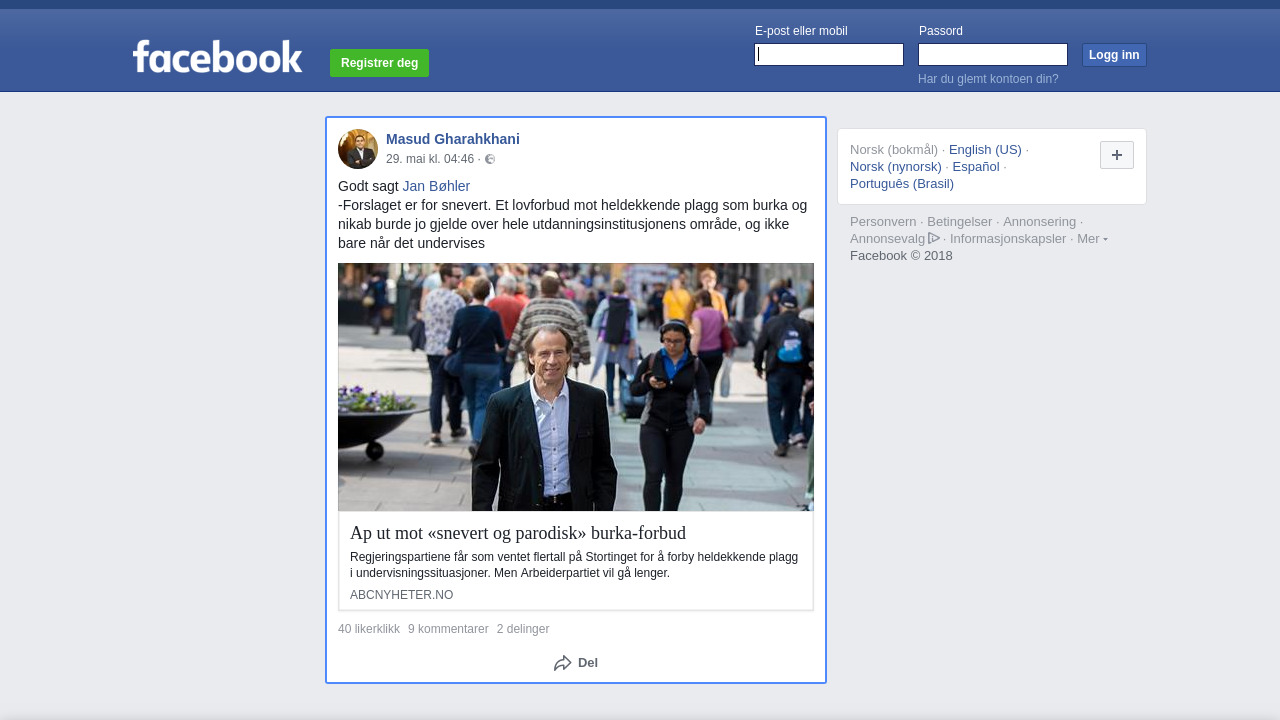View the 9 kommentarer link
The width and height of the screenshot is (1280, 720).
pos(448,629)
